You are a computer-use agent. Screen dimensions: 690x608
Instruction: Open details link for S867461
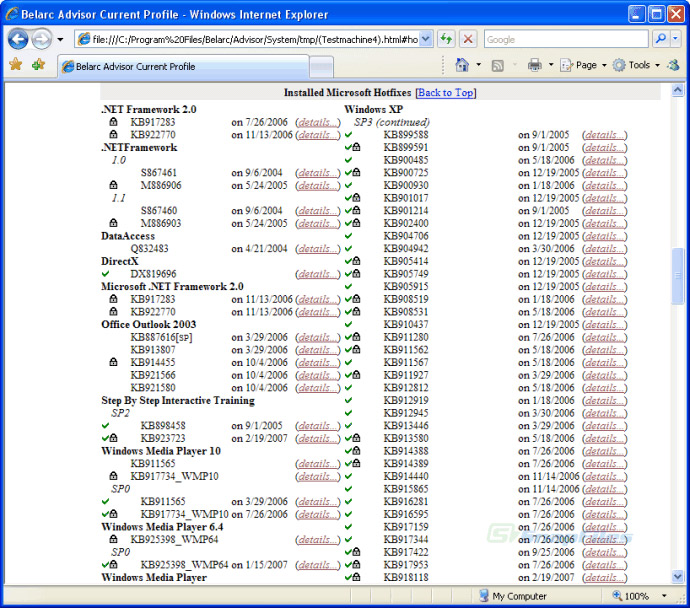(318, 173)
